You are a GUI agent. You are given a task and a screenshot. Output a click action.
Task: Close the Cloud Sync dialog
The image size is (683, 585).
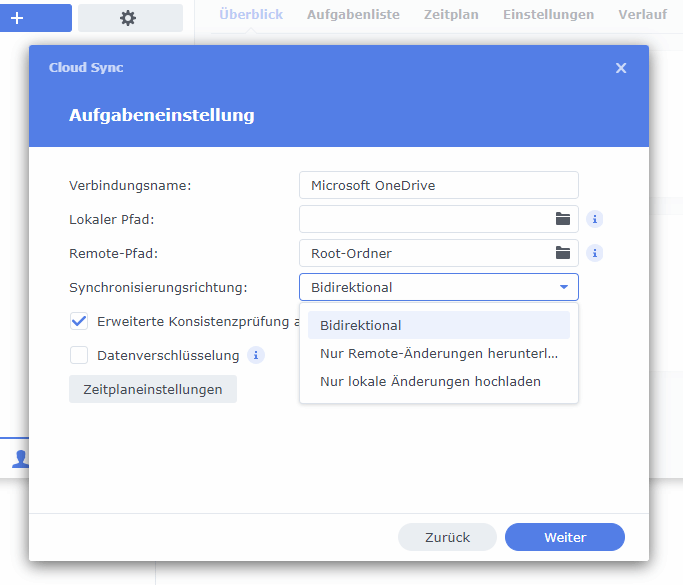(x=621, y=68)
